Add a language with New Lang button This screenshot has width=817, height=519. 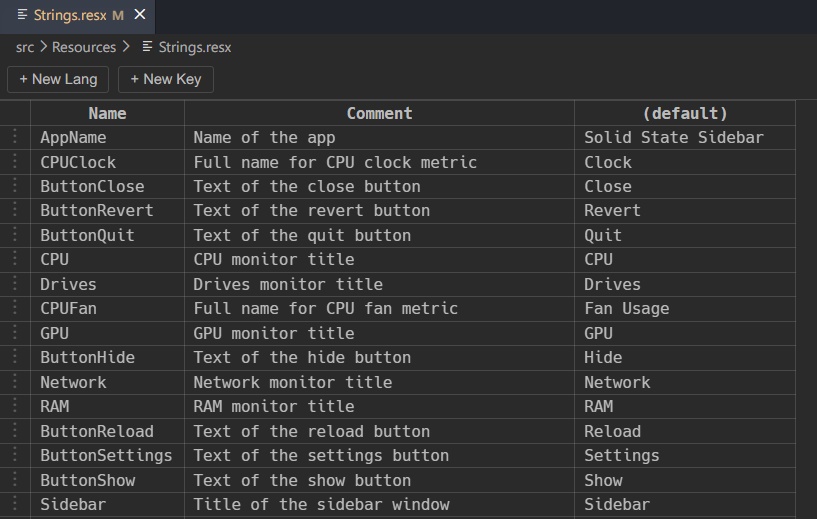pos(58,79)
